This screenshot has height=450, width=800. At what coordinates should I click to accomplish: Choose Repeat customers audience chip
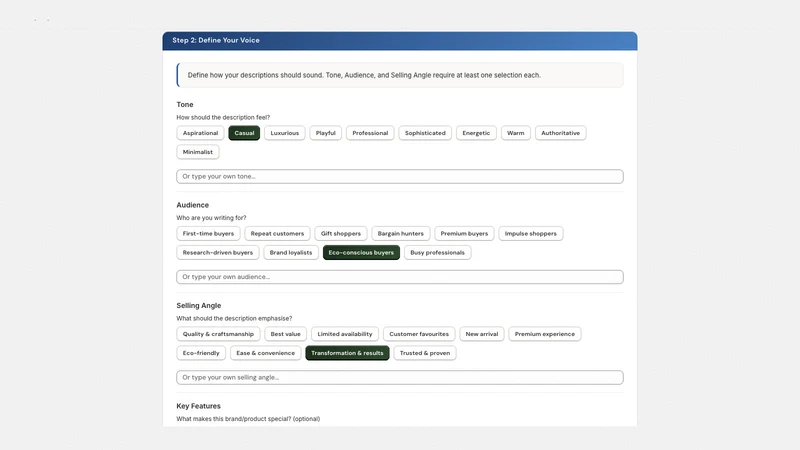[277, 233]
